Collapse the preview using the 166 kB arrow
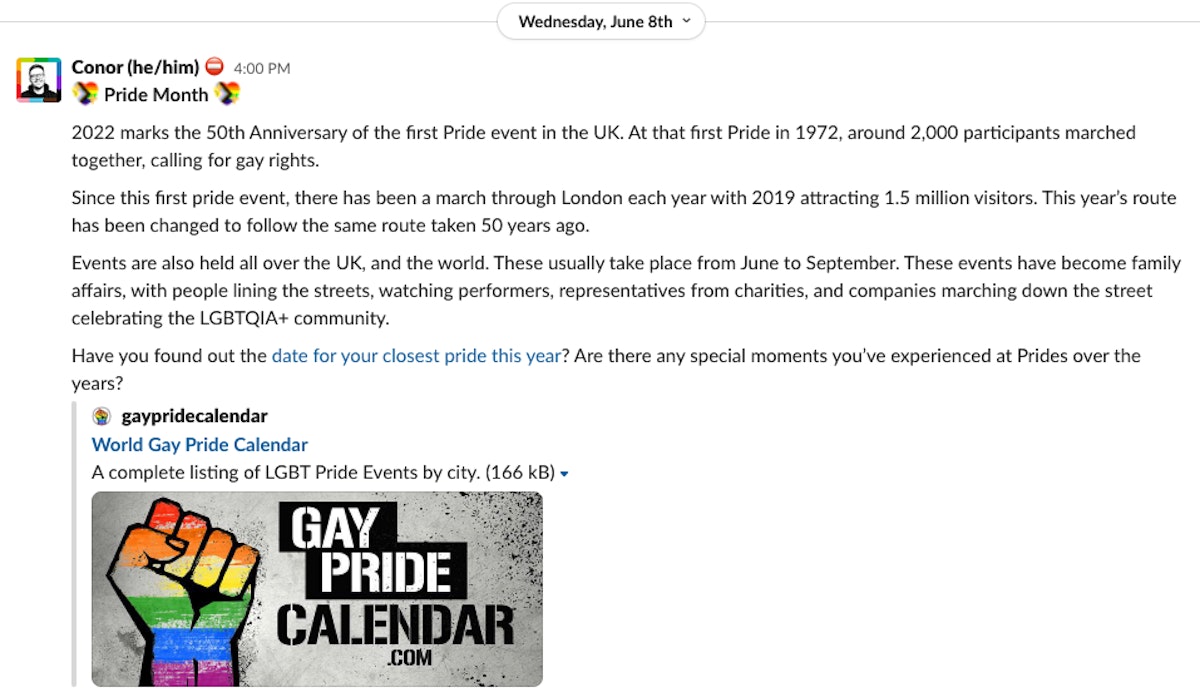Viewport: 1200px width, 692px height. 564,473
